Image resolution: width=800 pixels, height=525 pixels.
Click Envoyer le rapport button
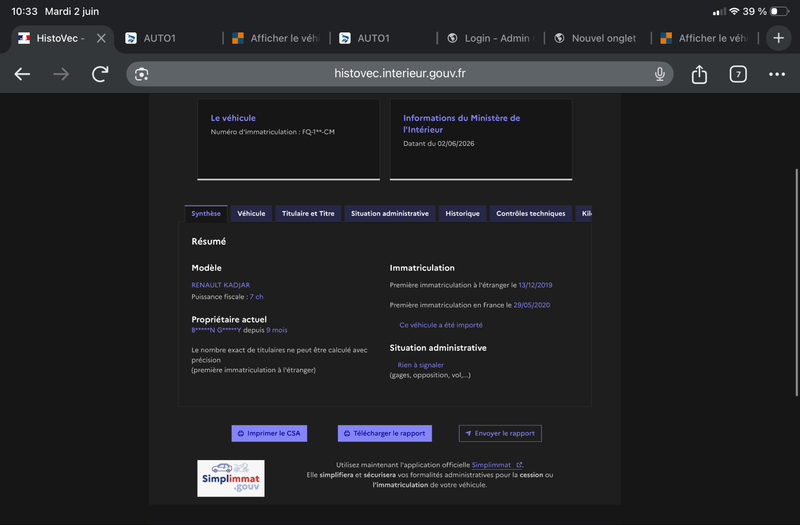coord(500,434)
